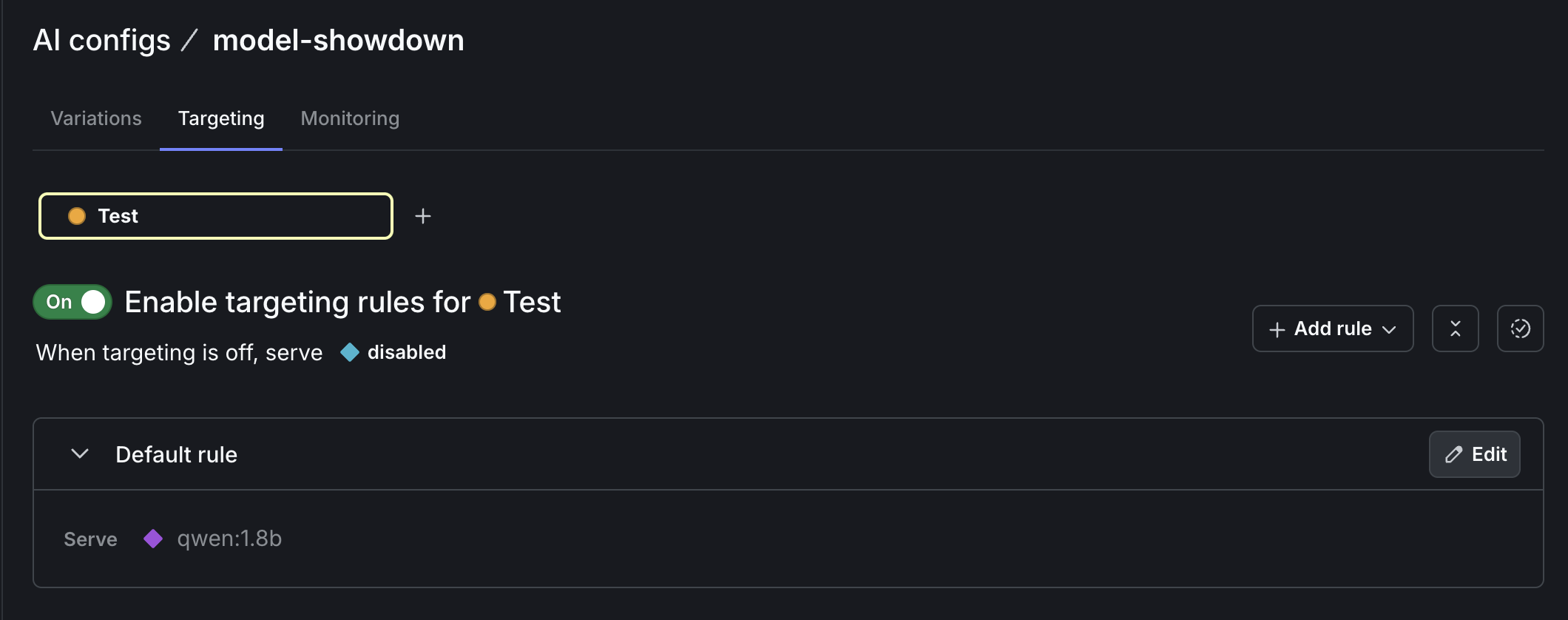Click the Add rule button
This screenshot has width=1568, height=620.
pos(1332,328)
